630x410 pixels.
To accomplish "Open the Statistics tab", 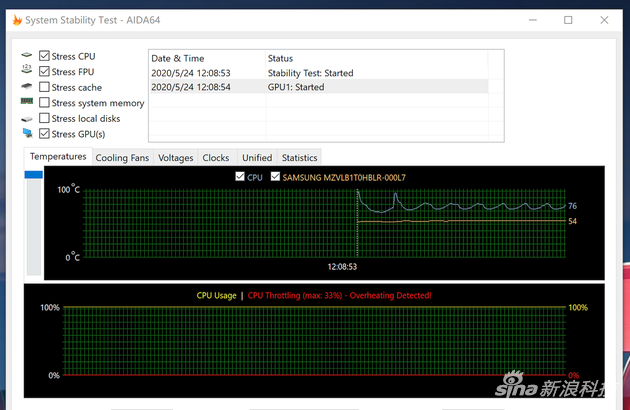I will pyautogui.click(x=299, y=158).
